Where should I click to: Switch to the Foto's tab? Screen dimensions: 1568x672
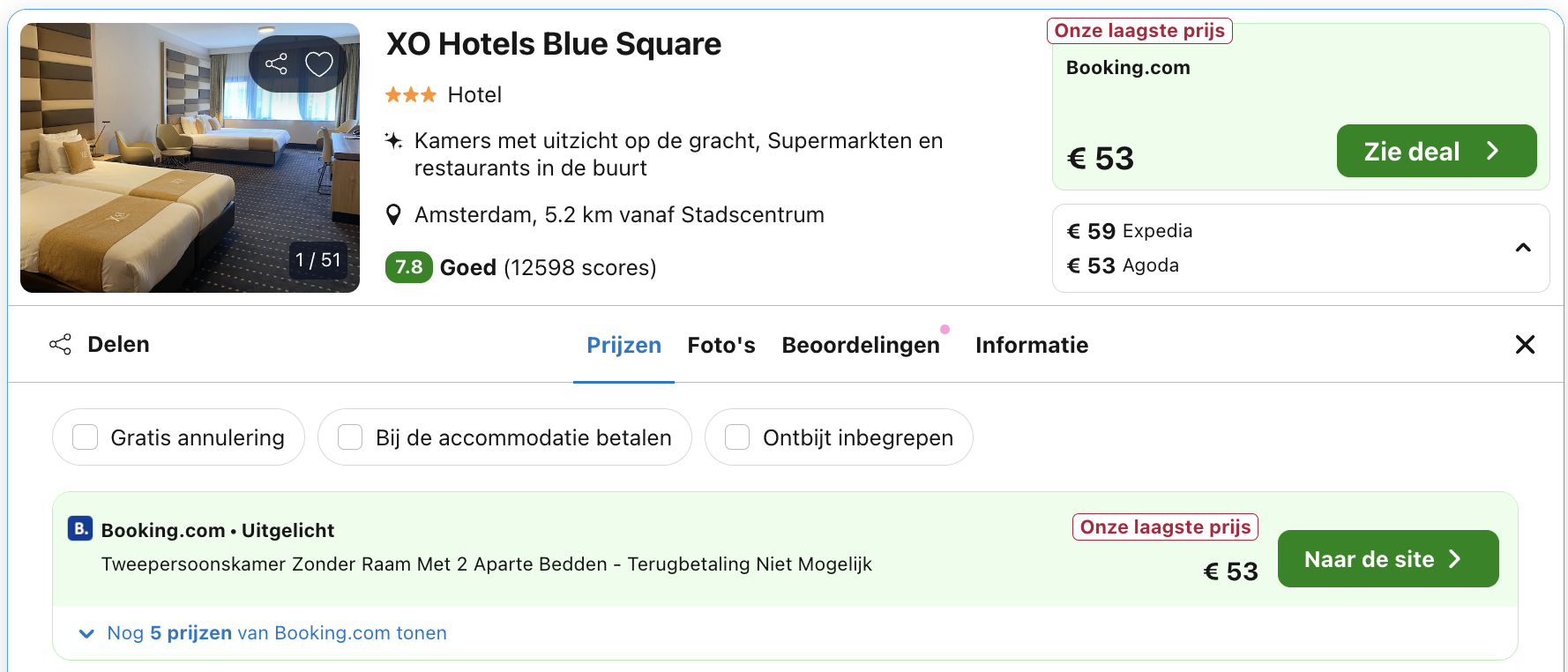[x=721, y=345]
